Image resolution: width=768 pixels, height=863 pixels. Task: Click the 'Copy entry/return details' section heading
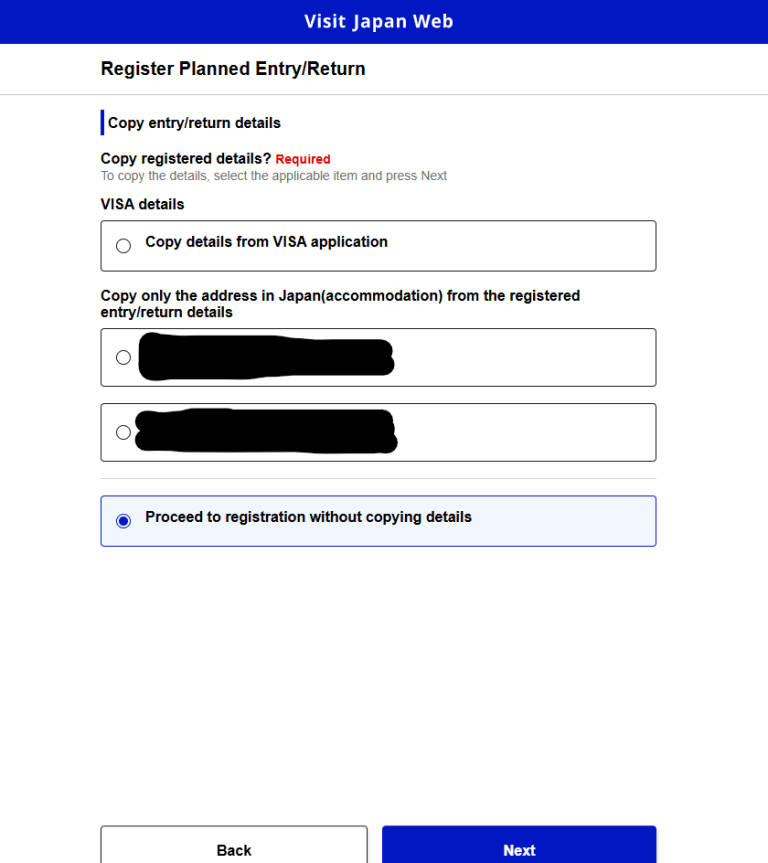click(194, 123)
